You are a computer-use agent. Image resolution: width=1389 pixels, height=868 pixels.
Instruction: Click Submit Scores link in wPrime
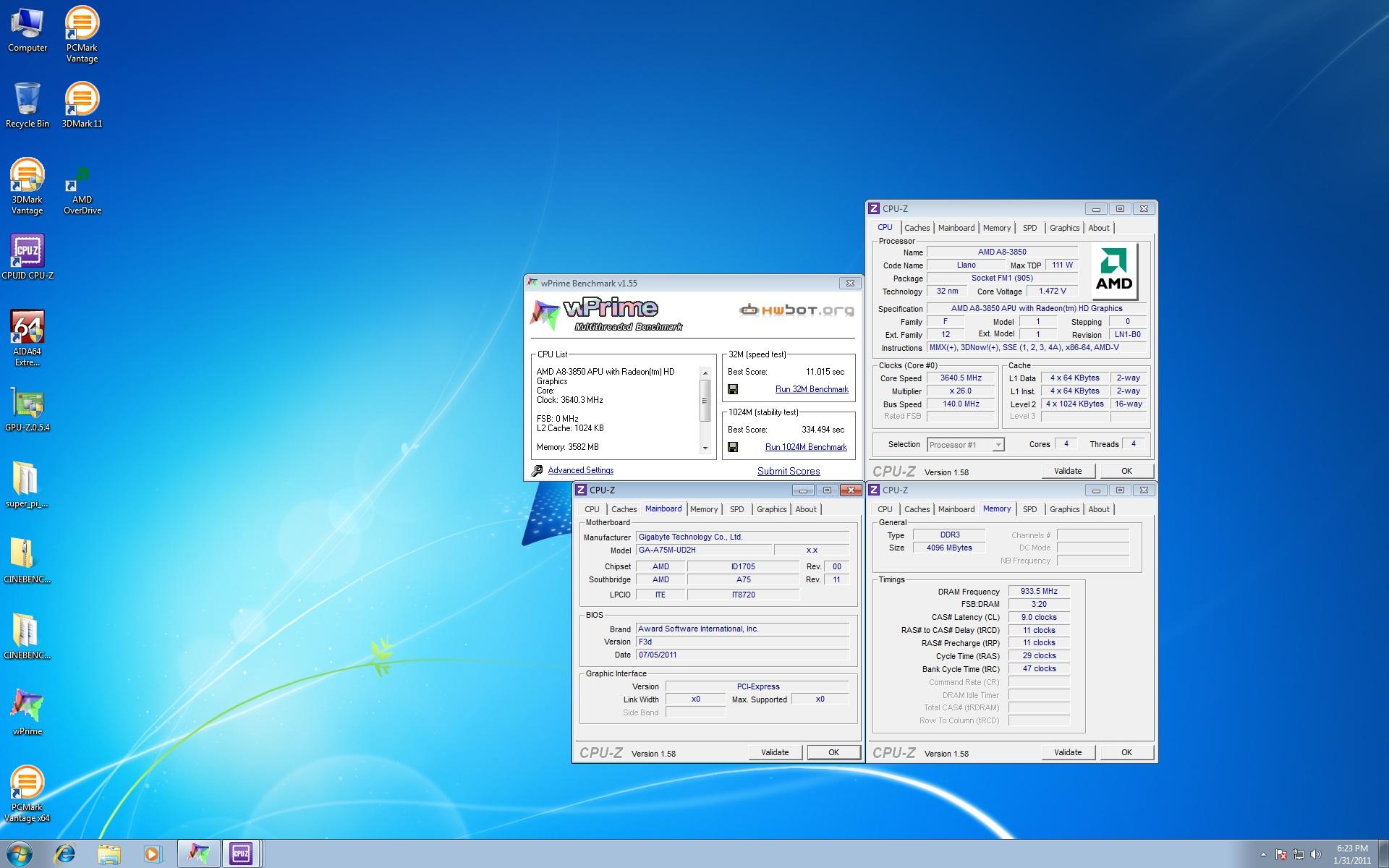pyautogui.click(x=789, y=471)
